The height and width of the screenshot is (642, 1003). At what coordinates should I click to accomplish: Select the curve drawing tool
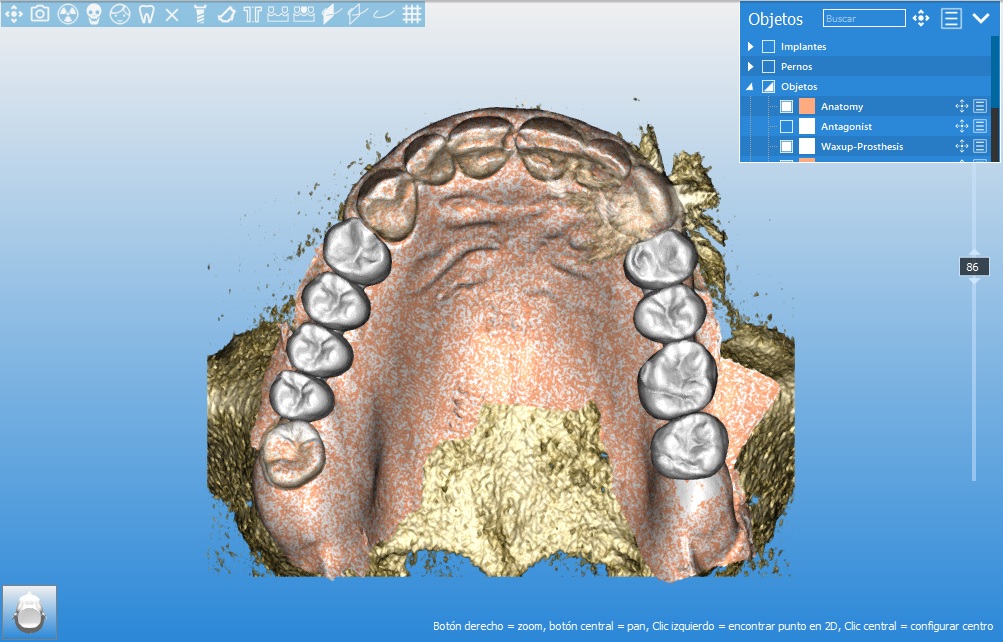[383, 13]
